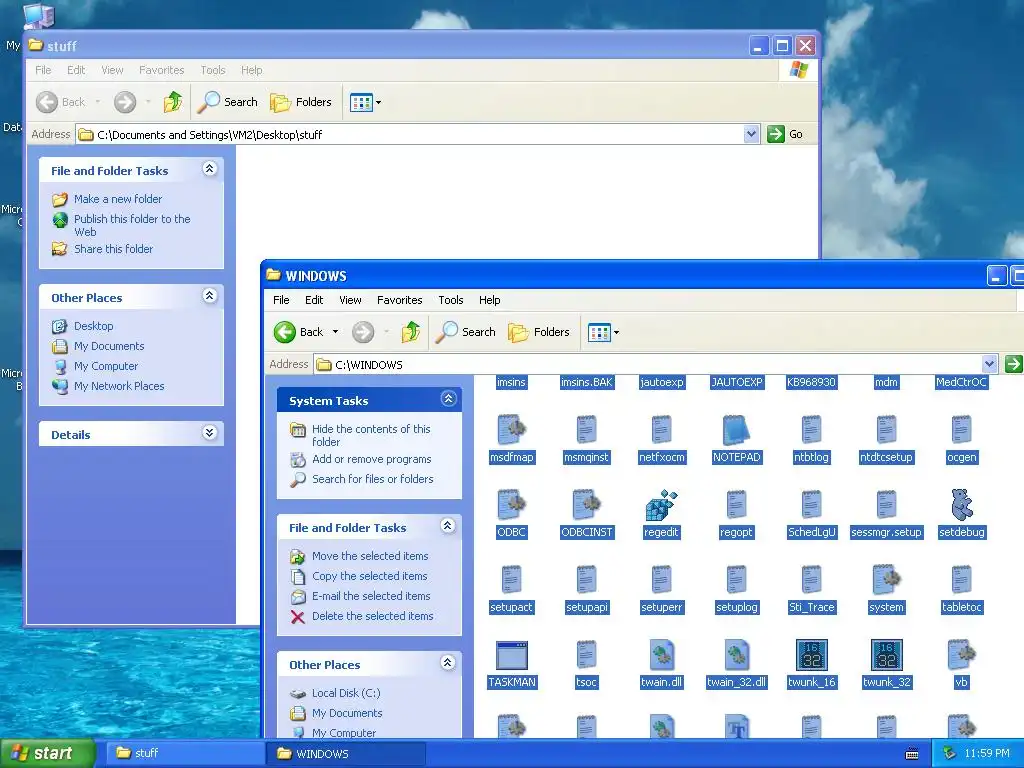
Task: Go up one level in WINDOWS window
Action: click(411, 332)
